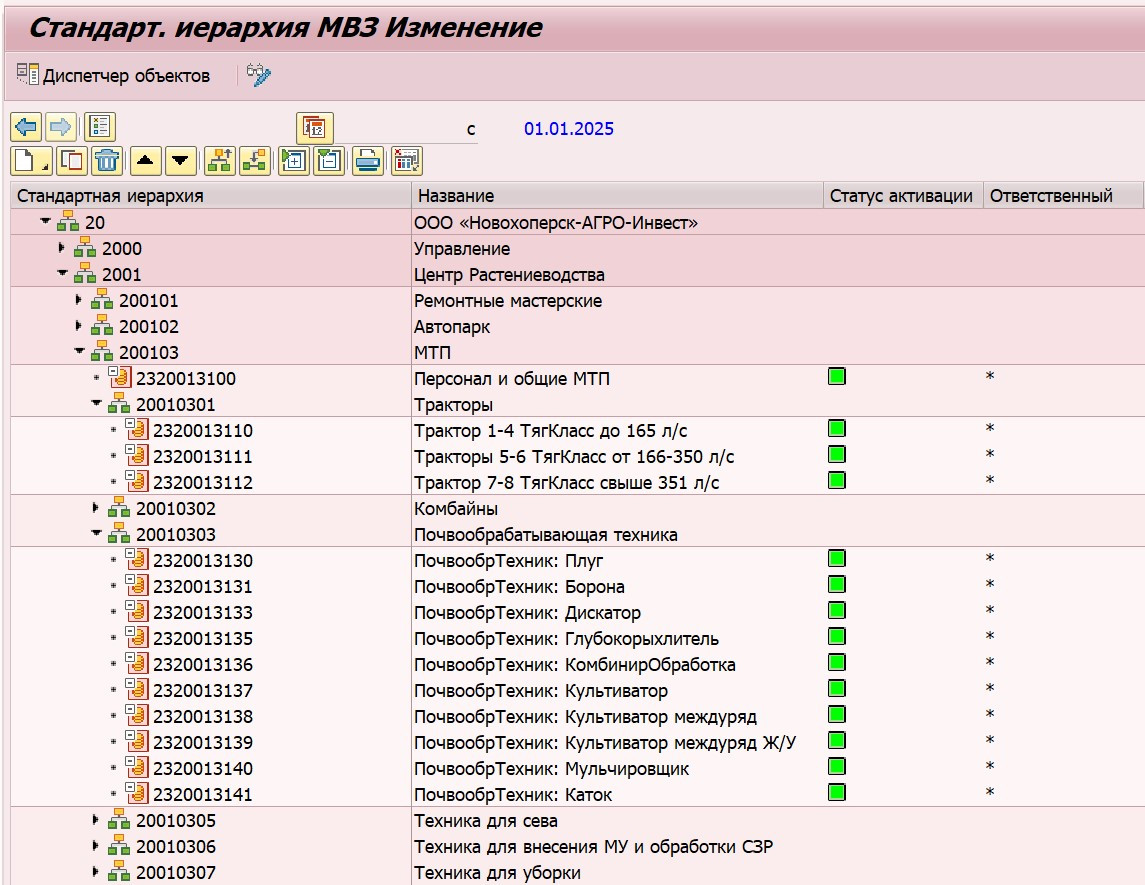Expand the 20010302 Комбайны node
Image resolution: width=1145 pixels, height=885 pixels.
[x=96, y=508]
